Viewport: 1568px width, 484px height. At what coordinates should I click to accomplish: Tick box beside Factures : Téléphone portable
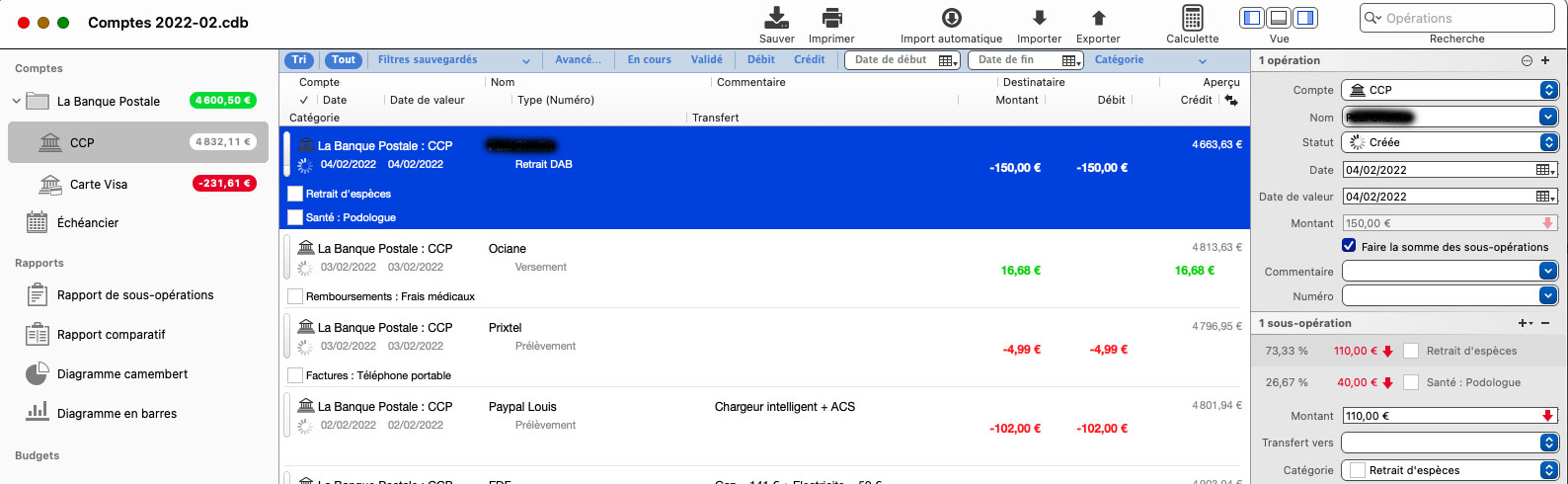click(294, 375)
